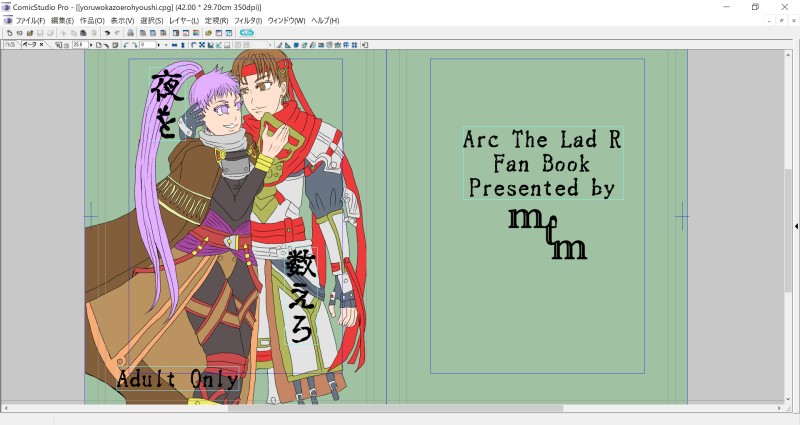The image size is (800, 425).
Task: Open the 編集(E) menu
Action: click(62, 20)
